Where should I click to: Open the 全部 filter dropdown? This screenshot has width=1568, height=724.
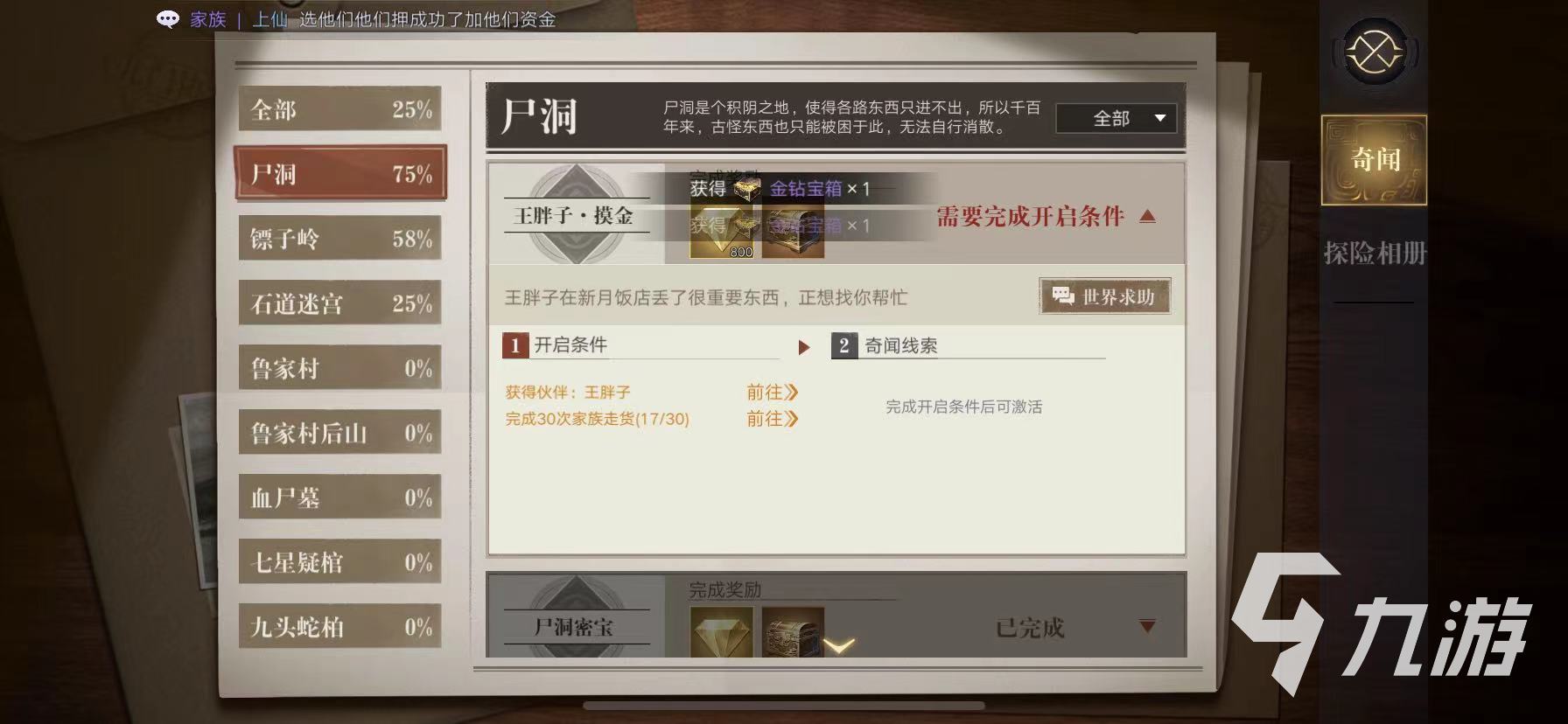coord(1116,118)
